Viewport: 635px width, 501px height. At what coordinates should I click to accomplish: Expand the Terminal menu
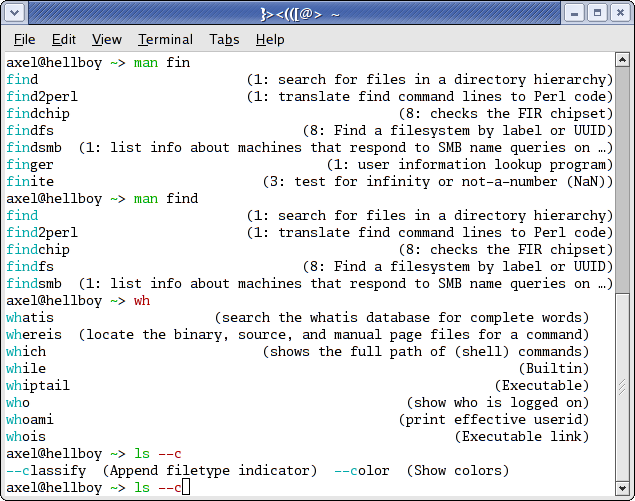pos(165,39)
